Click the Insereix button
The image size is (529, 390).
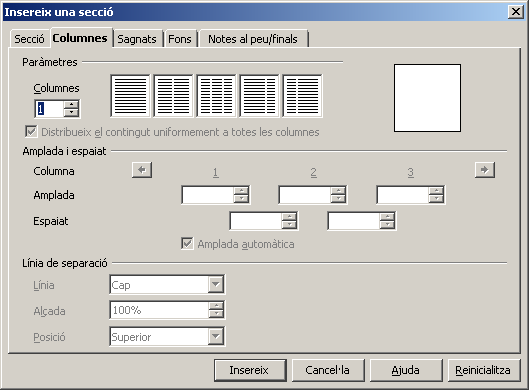pos(250,370)
